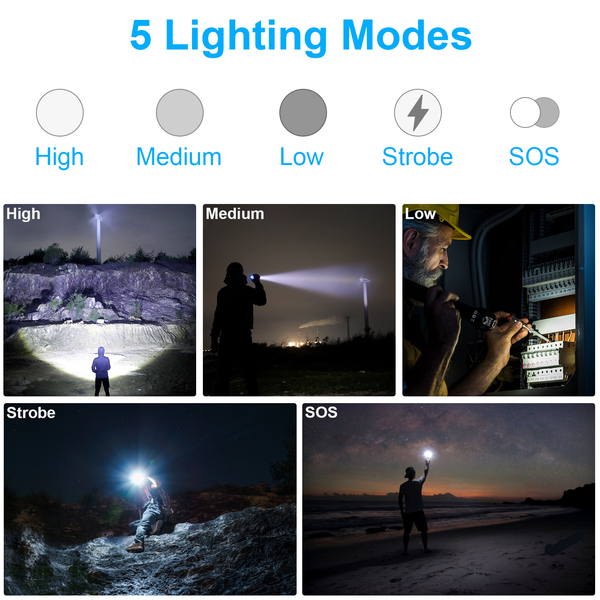Select the blue 'SOS' label under the icons
The image size is (600, 600).
534,157
